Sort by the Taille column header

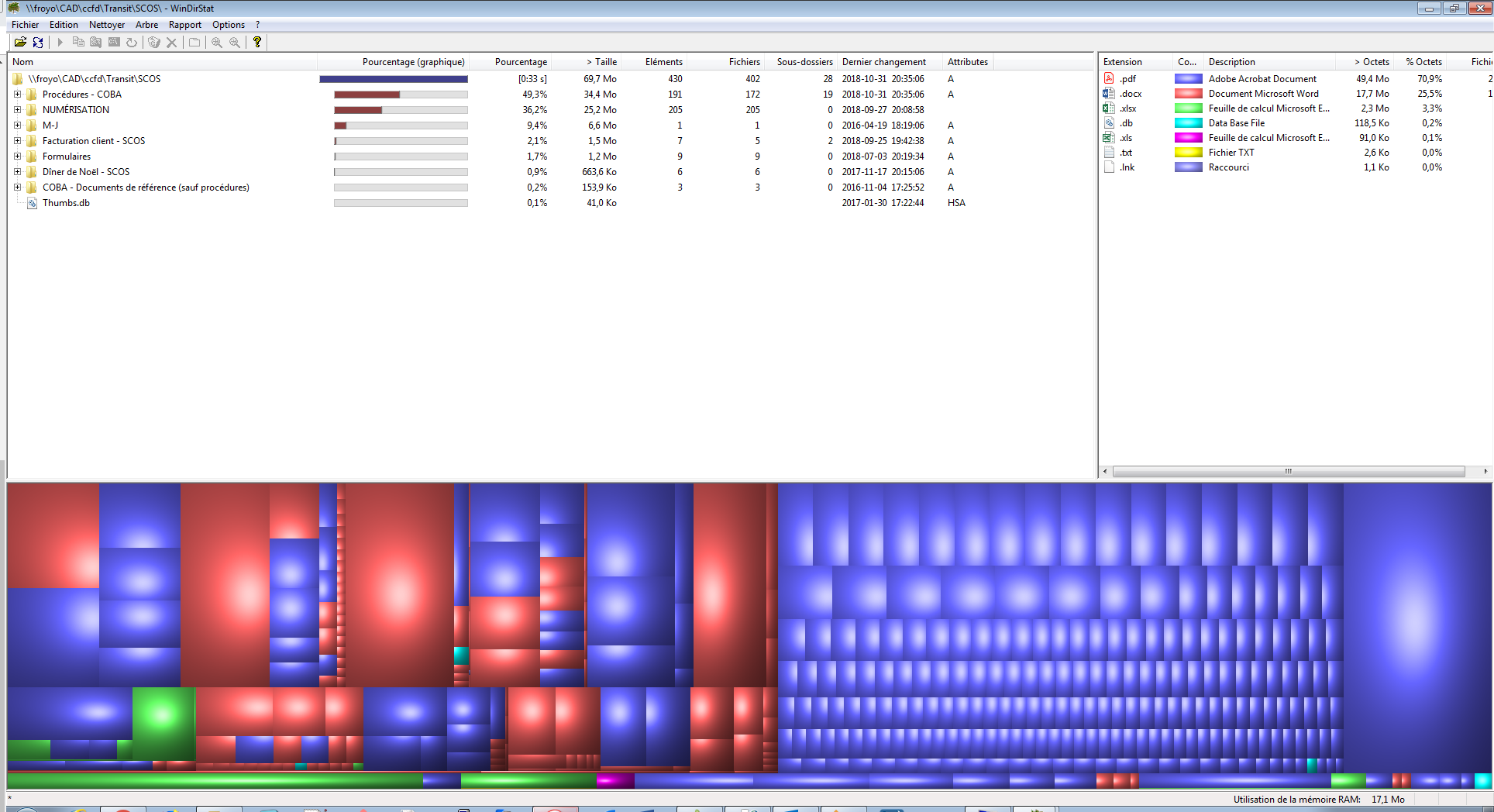pos(601,62)
